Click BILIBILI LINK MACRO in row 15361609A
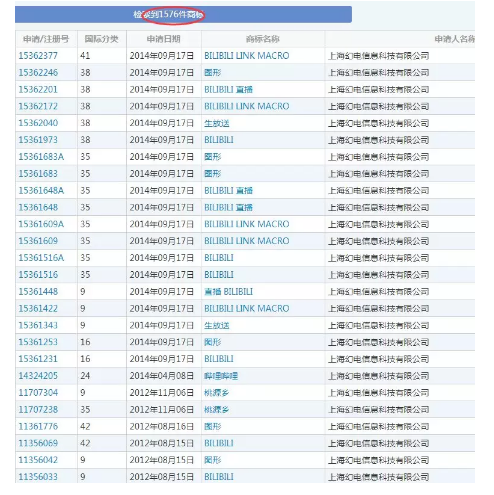 pos(247,224)
